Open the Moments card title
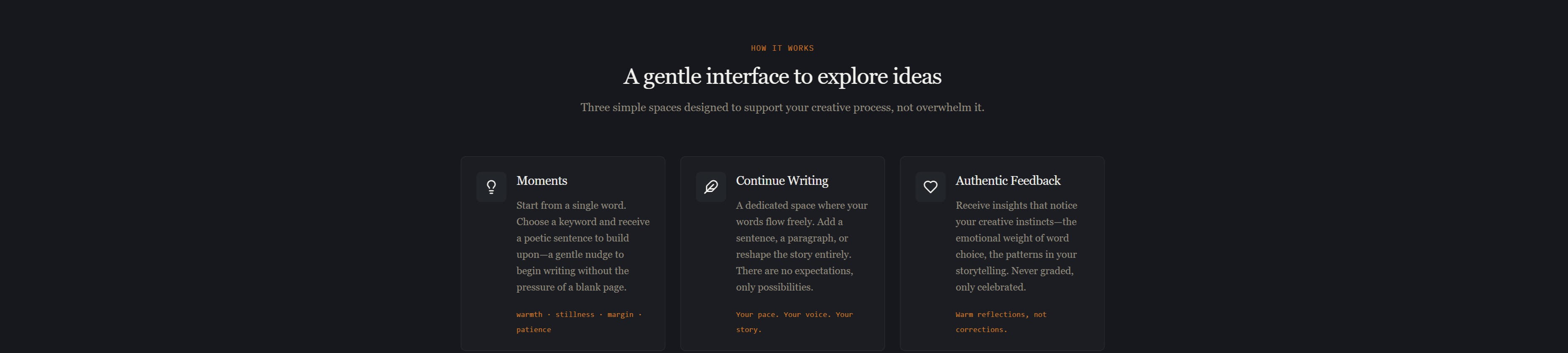The image size is (1568, 353). click(542, 181)
